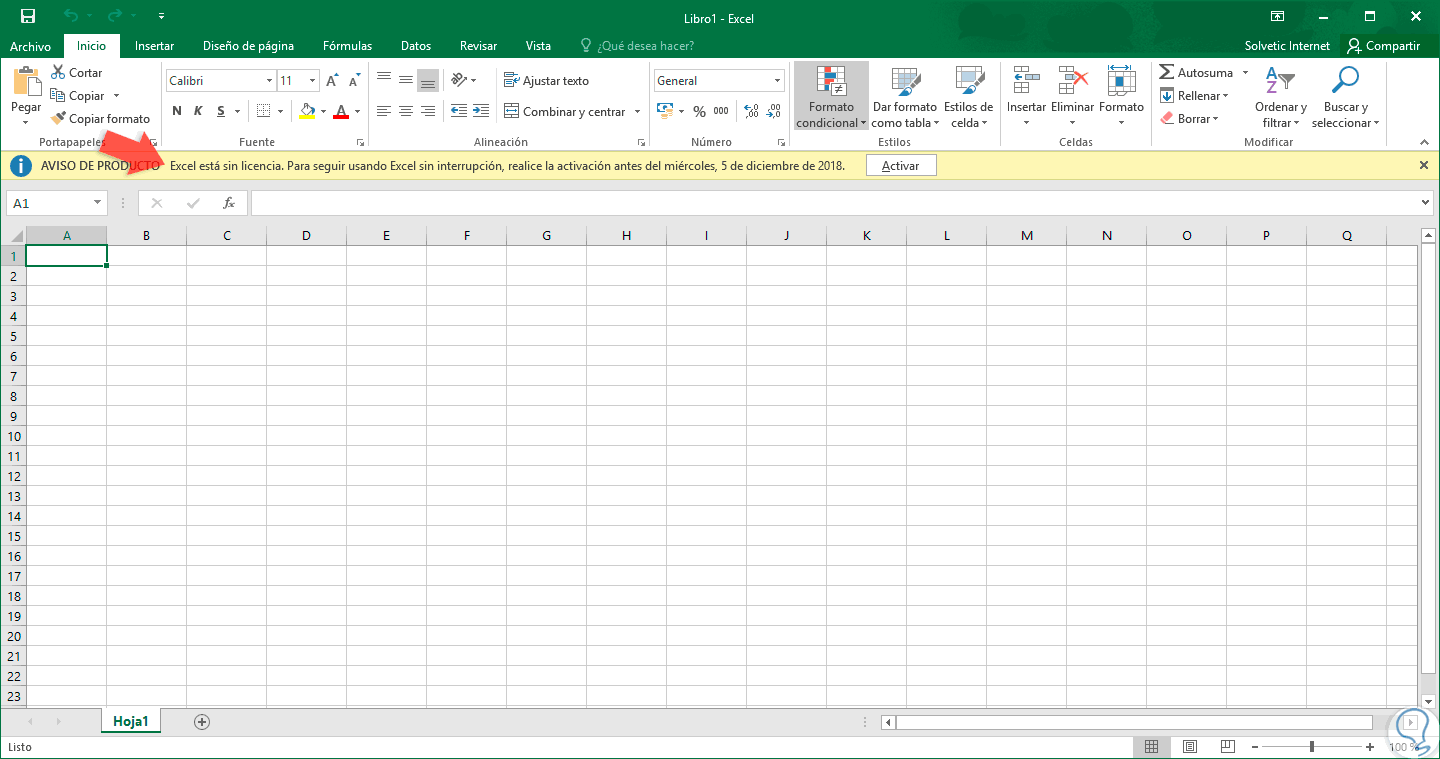Increase the font size

click(x=332, y=81)
